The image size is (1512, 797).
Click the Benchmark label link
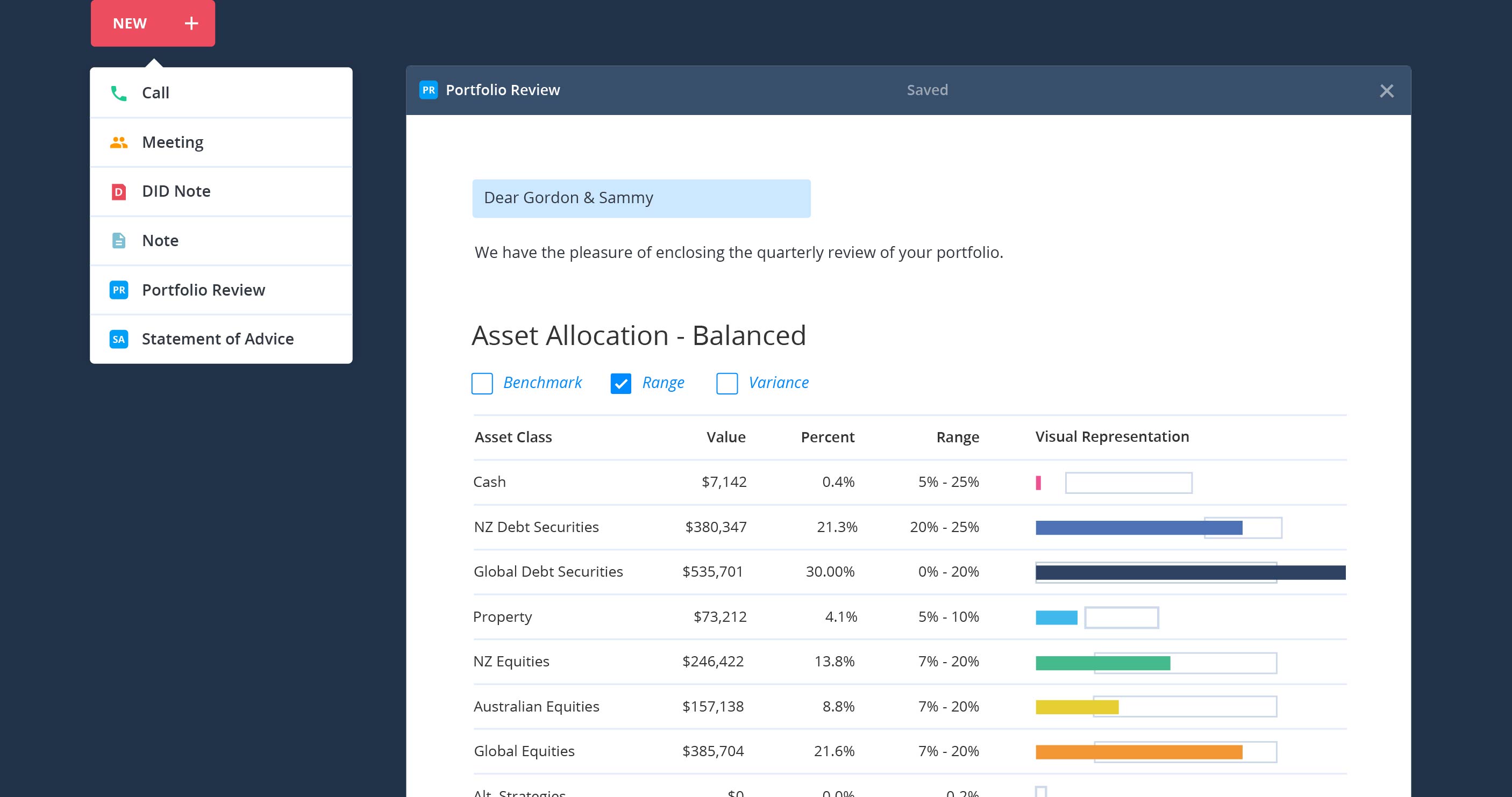point(543,382)
